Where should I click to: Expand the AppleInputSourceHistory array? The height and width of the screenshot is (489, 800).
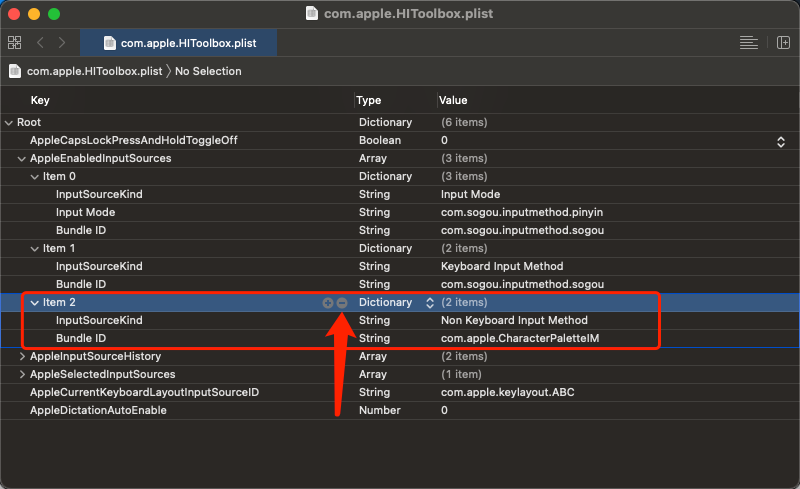(22, 356)
